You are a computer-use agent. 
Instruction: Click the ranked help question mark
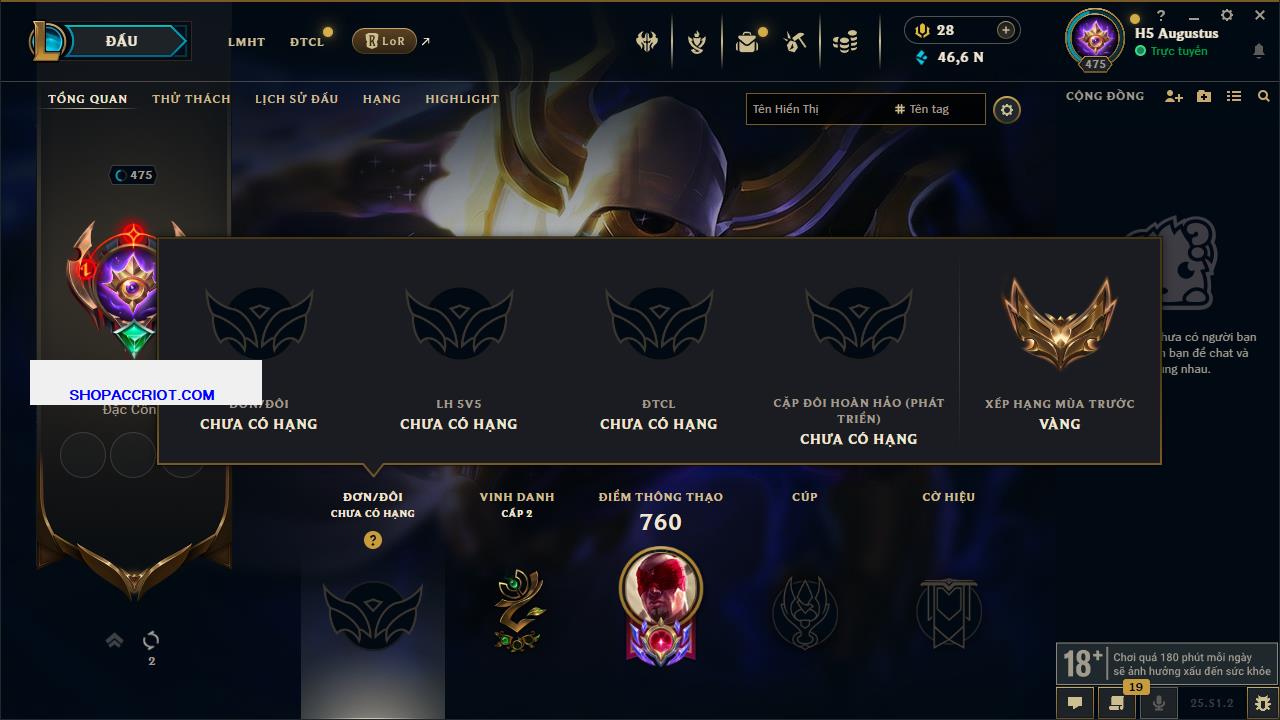(373, 540)
